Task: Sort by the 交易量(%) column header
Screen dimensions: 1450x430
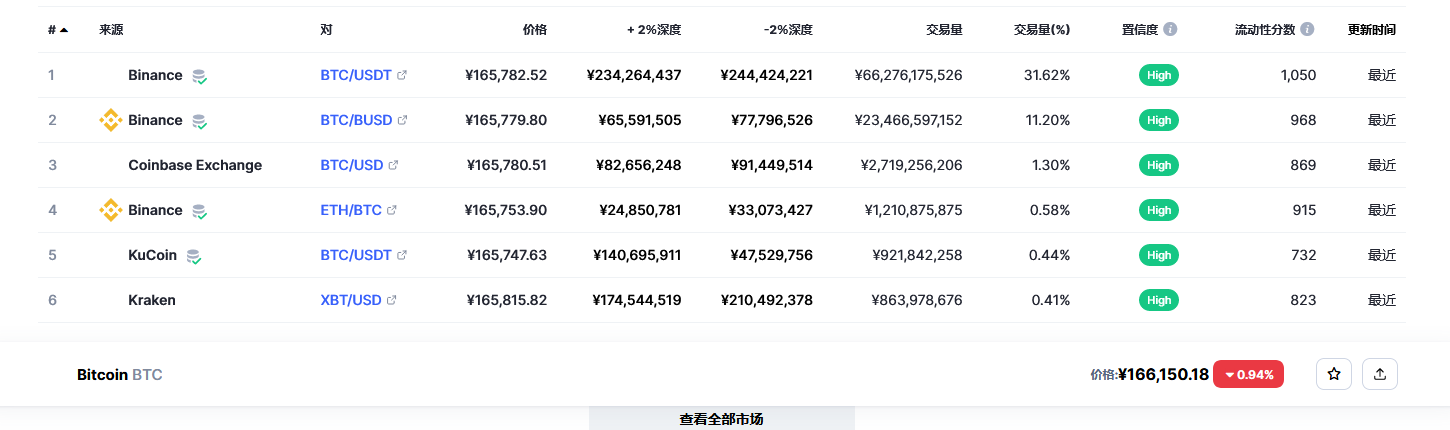Action: (1041, 30)
